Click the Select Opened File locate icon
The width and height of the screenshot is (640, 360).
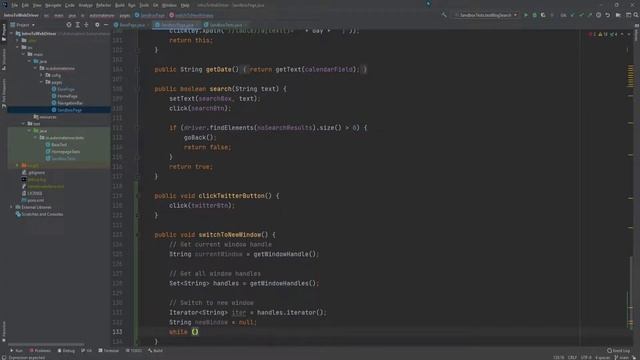(x=69, y=25)
